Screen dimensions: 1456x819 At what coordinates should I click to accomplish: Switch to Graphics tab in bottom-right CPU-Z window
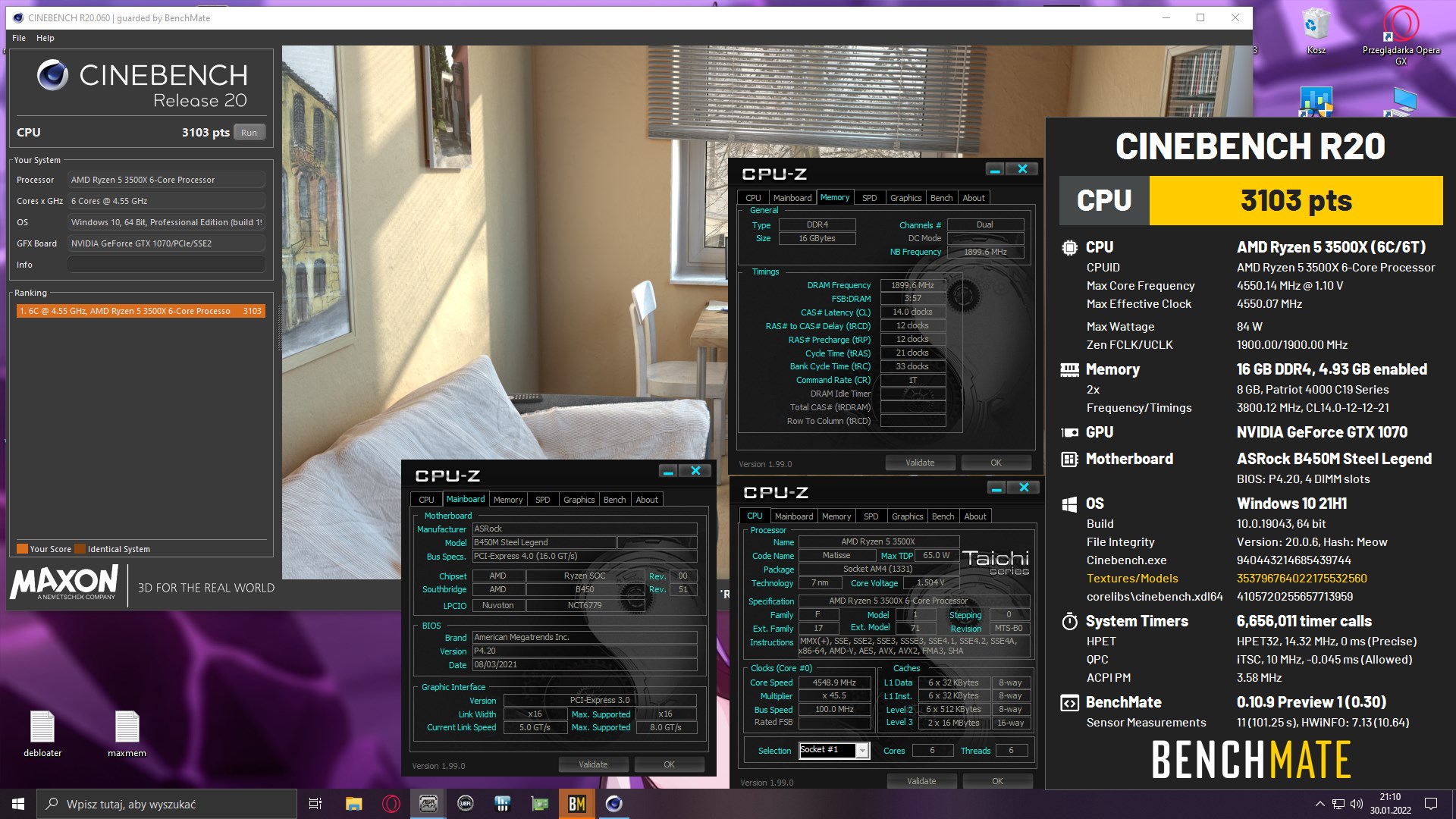pyautogui.click(x=907, y=516)
